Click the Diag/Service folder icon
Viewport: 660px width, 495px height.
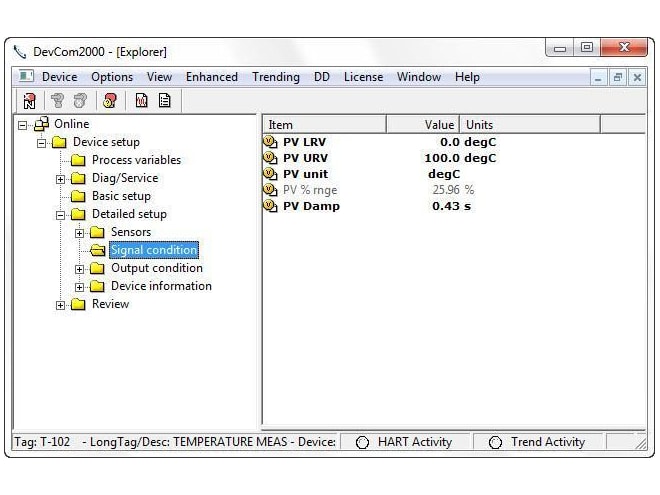click(78, 178)
